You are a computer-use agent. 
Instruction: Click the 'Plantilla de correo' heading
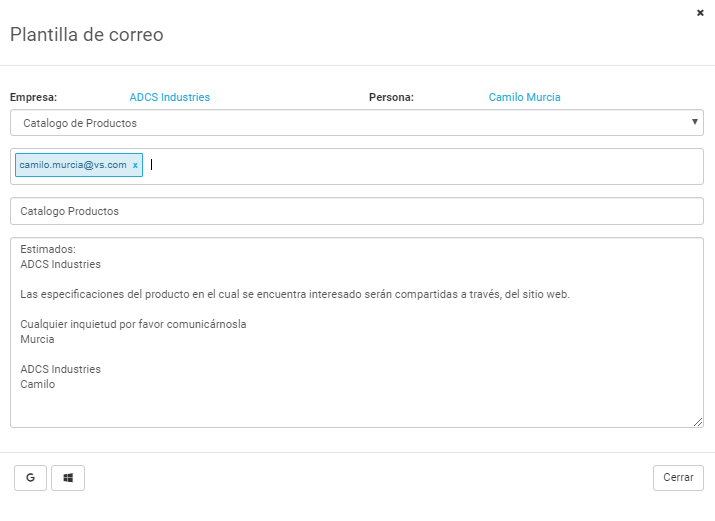pos(87,35)
